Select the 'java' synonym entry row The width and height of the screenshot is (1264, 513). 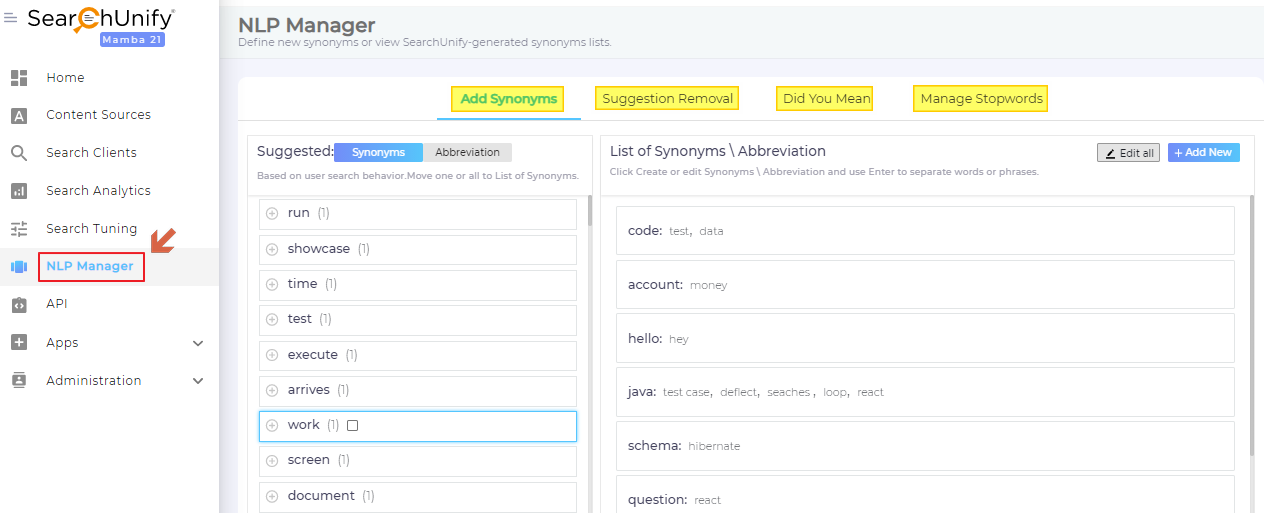(x=924, y=392)
